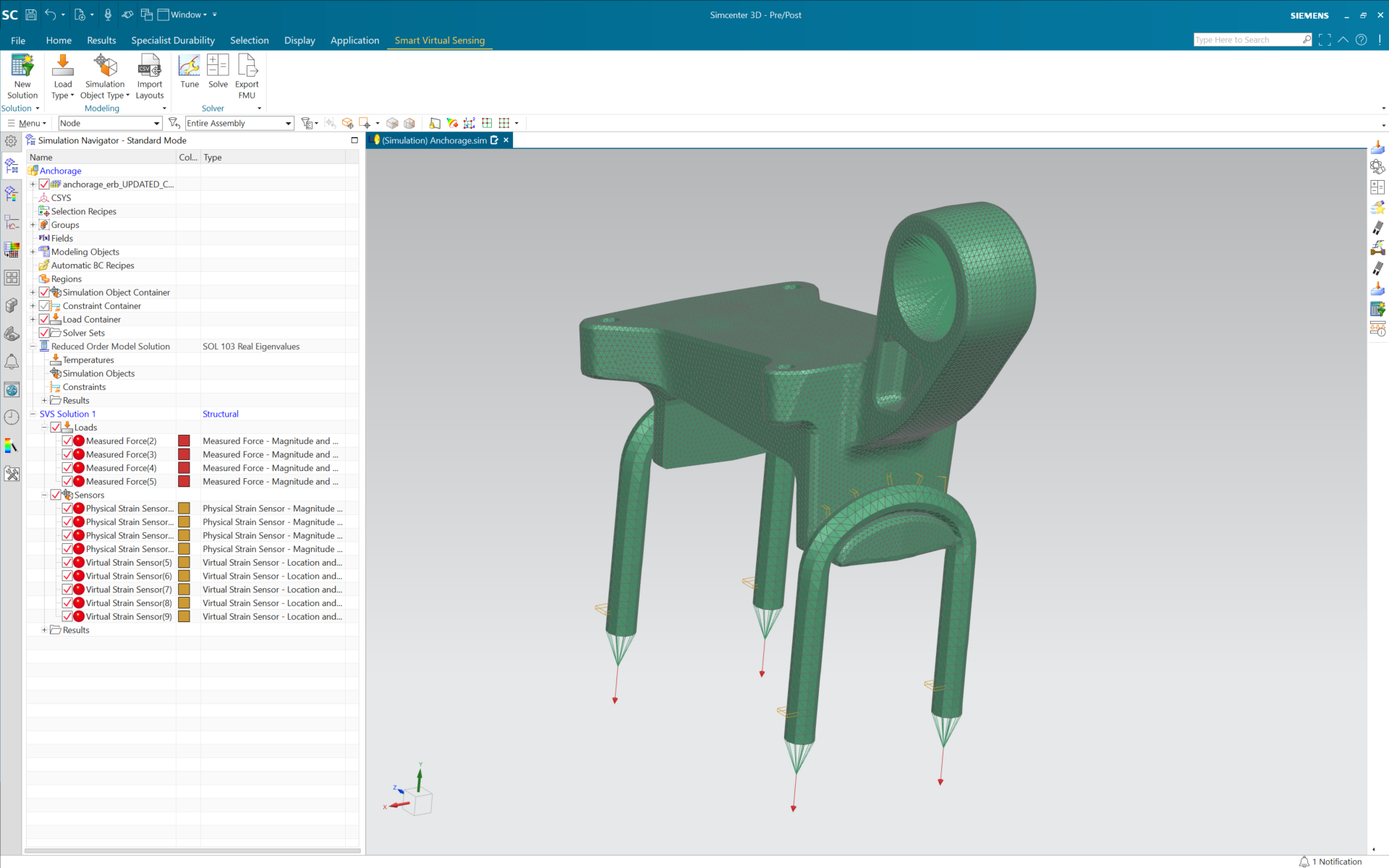Uncheck the Measured Force(2) load

coord(69,441)
